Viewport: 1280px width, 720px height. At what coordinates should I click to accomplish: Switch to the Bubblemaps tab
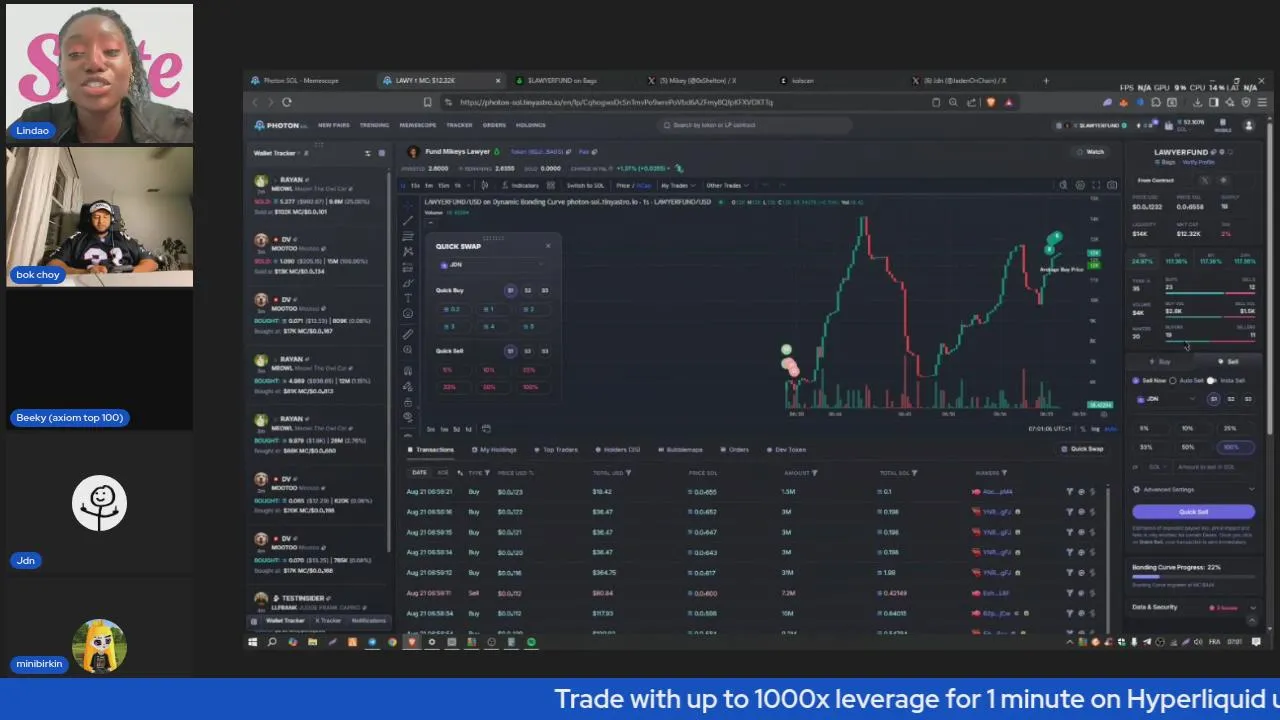point(680,450)
